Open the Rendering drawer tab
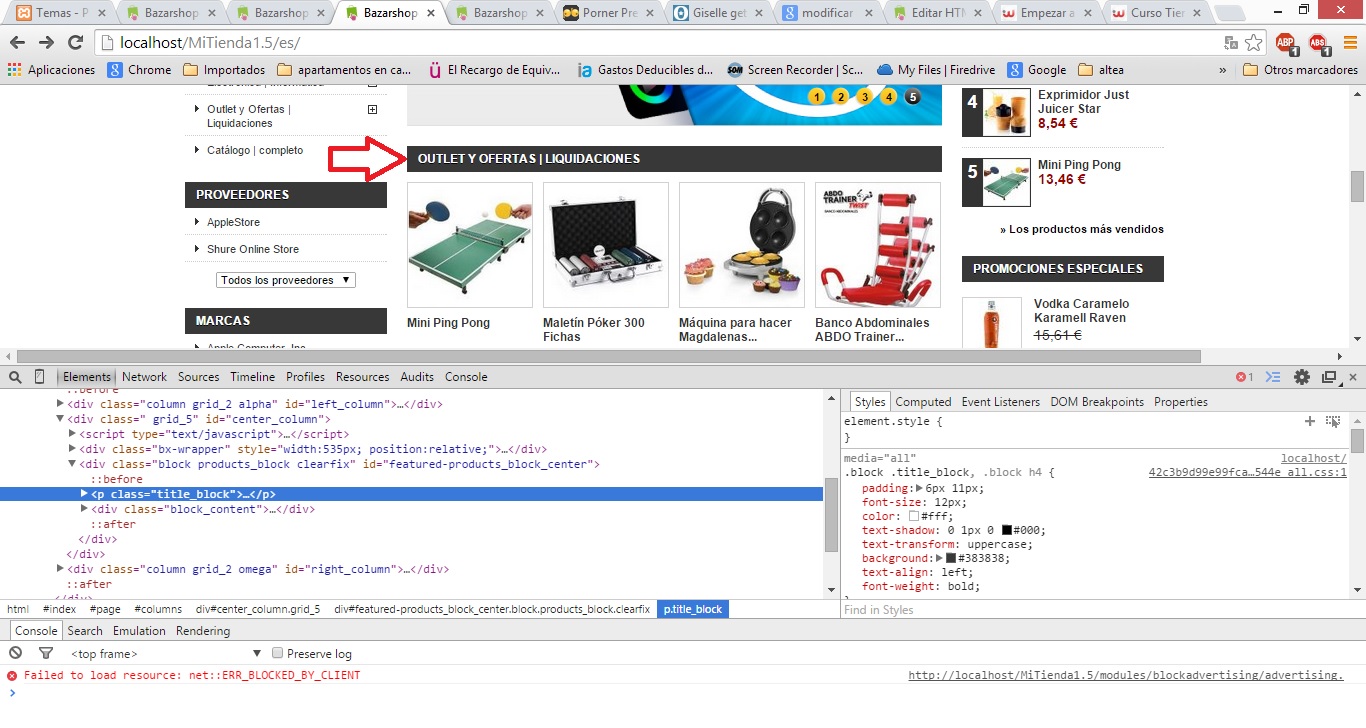1366x728 pixels. [203, 631]
